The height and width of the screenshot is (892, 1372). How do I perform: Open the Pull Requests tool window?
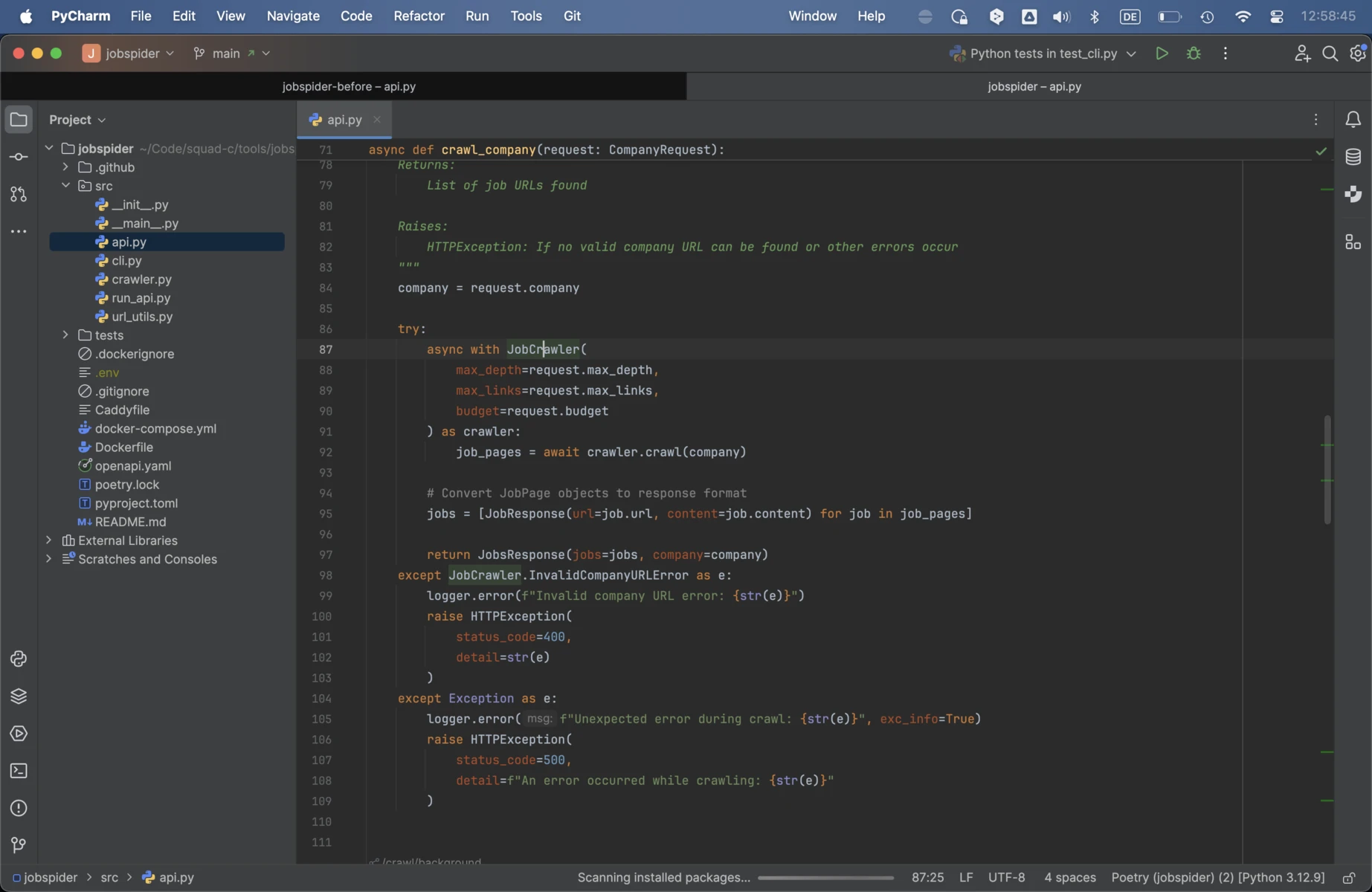click(x=19, y=194)
